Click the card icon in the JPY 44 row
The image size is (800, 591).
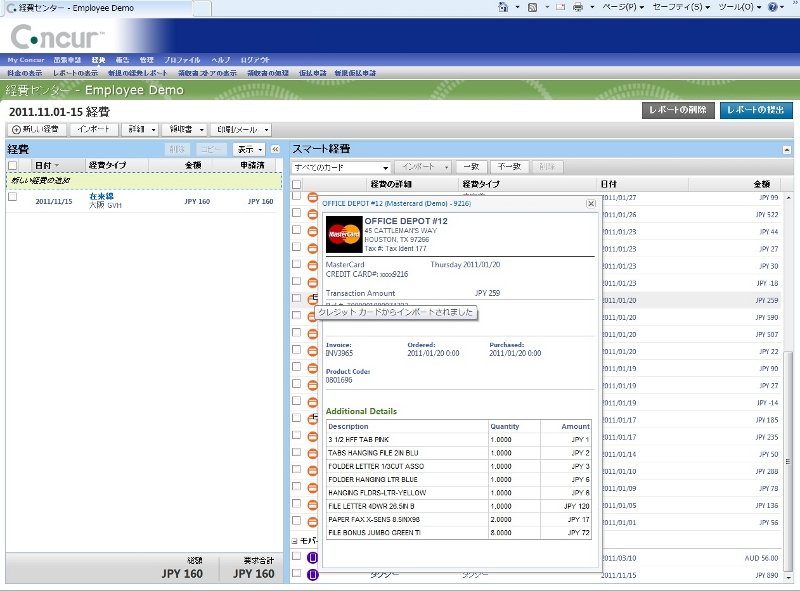point(313,231)
